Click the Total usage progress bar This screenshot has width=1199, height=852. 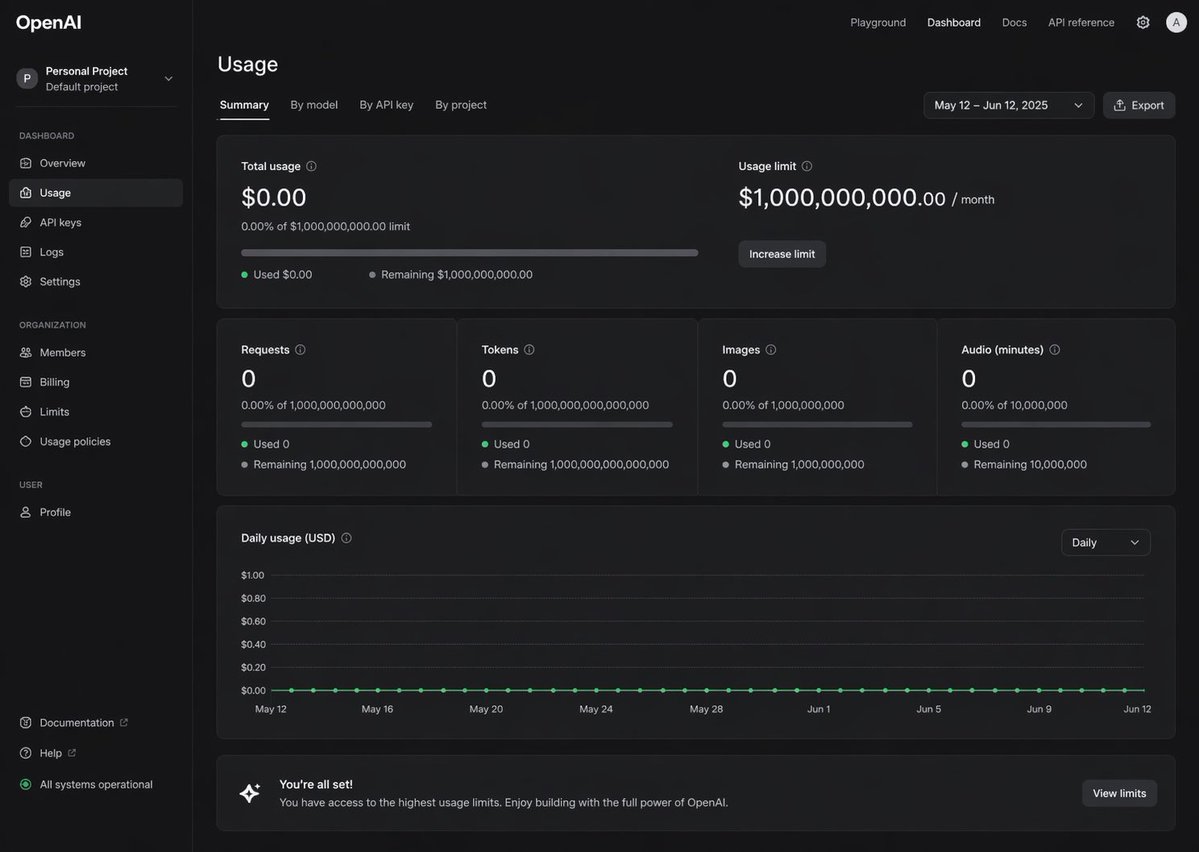[470, 250]
